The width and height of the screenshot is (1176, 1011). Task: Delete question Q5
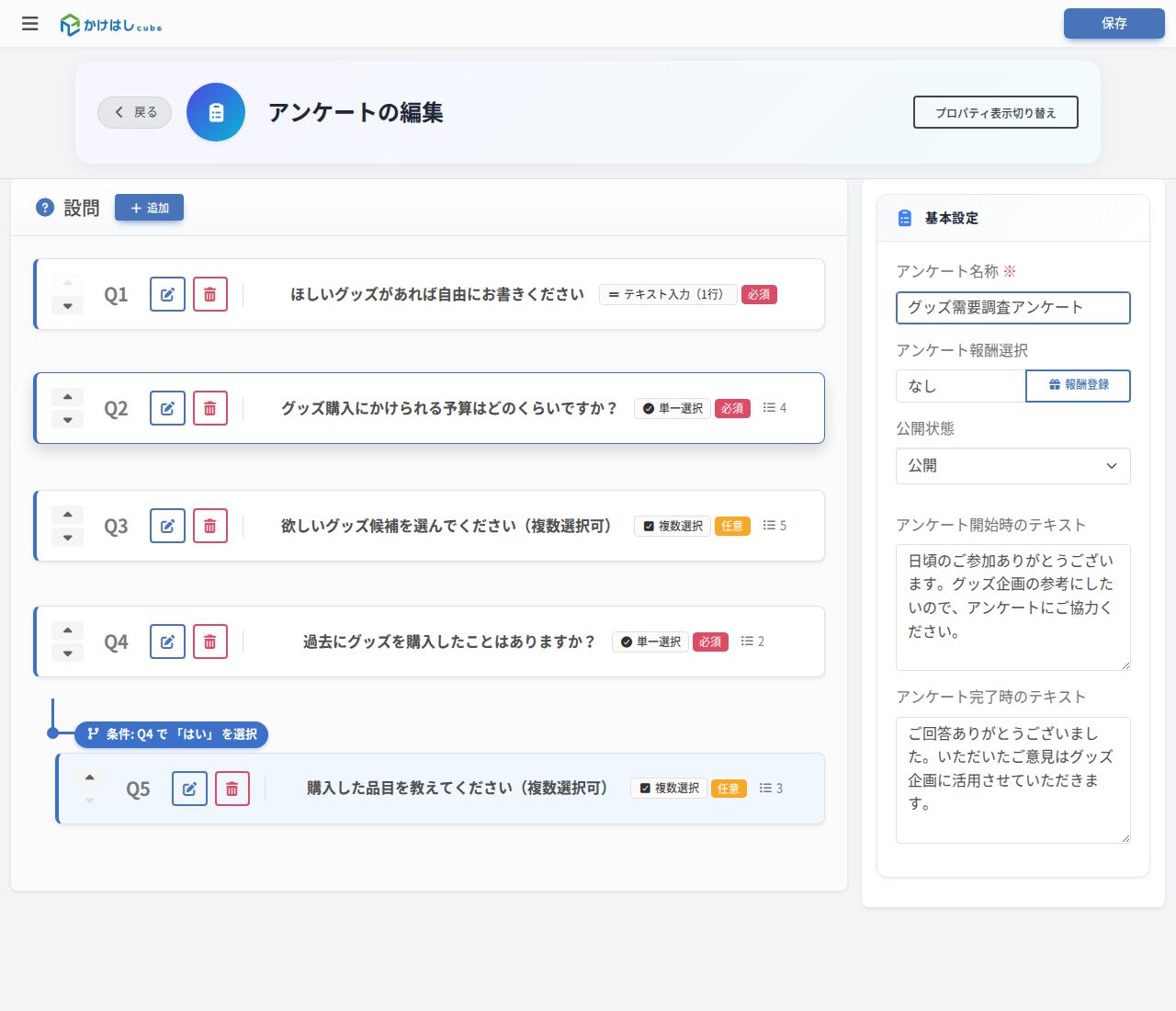coord(232,789)
